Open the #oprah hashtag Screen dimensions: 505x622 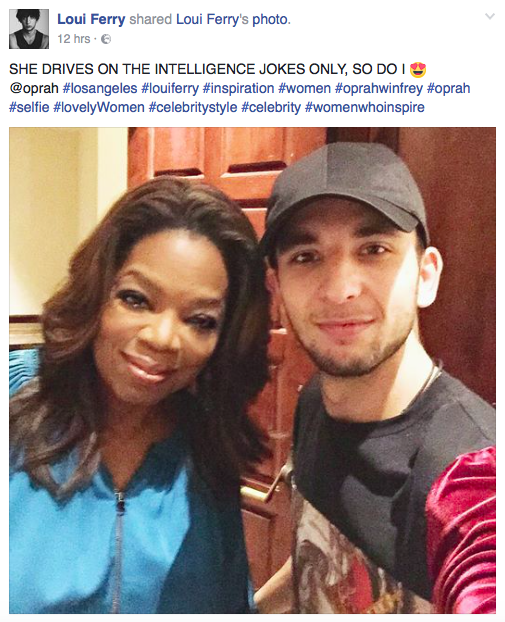[448, 88]
